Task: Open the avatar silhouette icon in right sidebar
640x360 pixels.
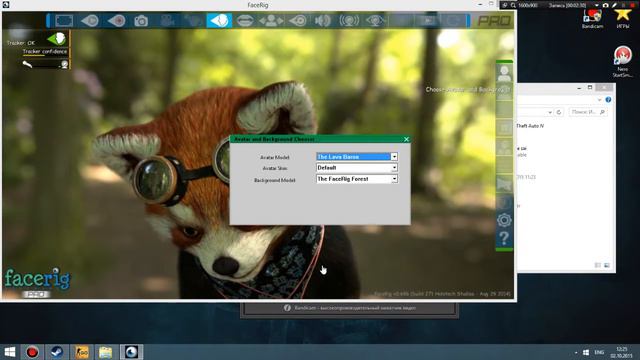Action: pos(504,73)
